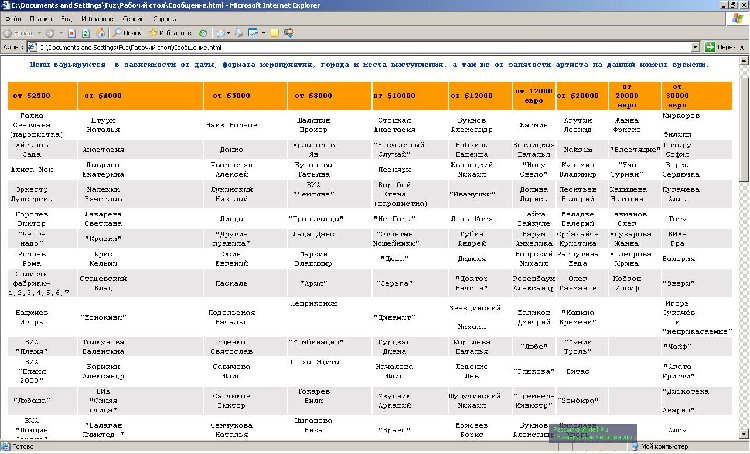Click the 'от $20000' column header
The image size is (750, 454).
(582, 96)
